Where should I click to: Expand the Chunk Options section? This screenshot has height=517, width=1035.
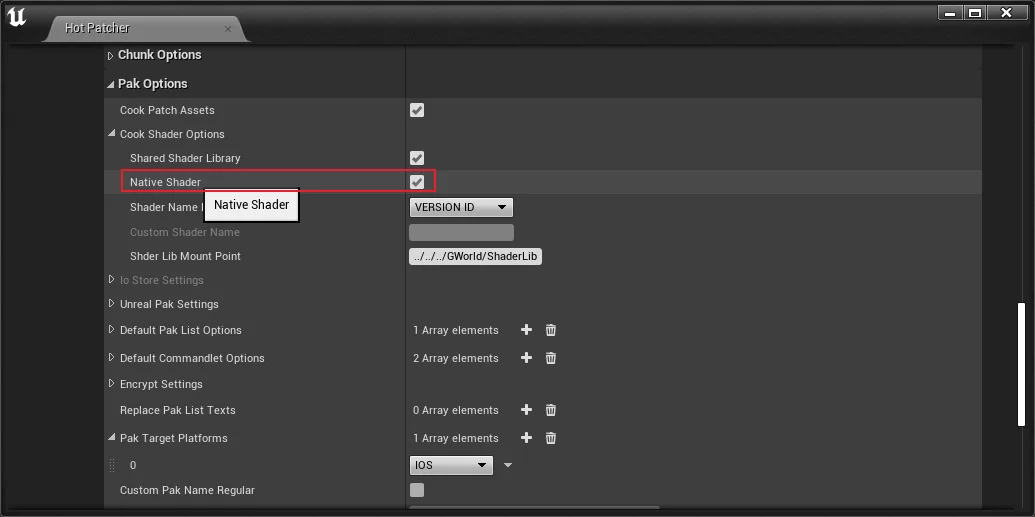[x=111, y=55]
